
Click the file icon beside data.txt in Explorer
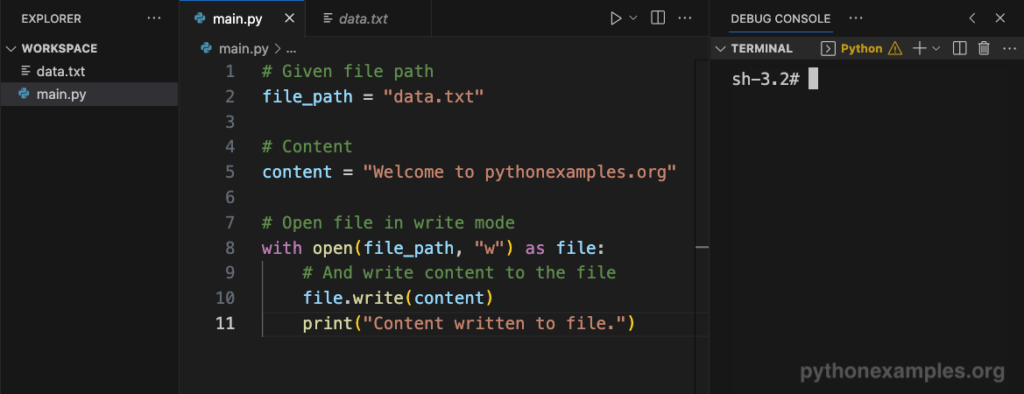(x=26, y=71)
